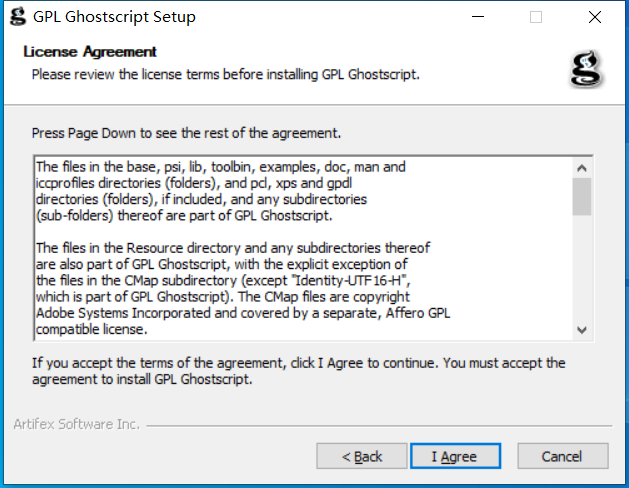Viewport: 629px width, 488px height.
Task: Click the GPL Ghostscript Setup title text
Action: click(114, 17)
